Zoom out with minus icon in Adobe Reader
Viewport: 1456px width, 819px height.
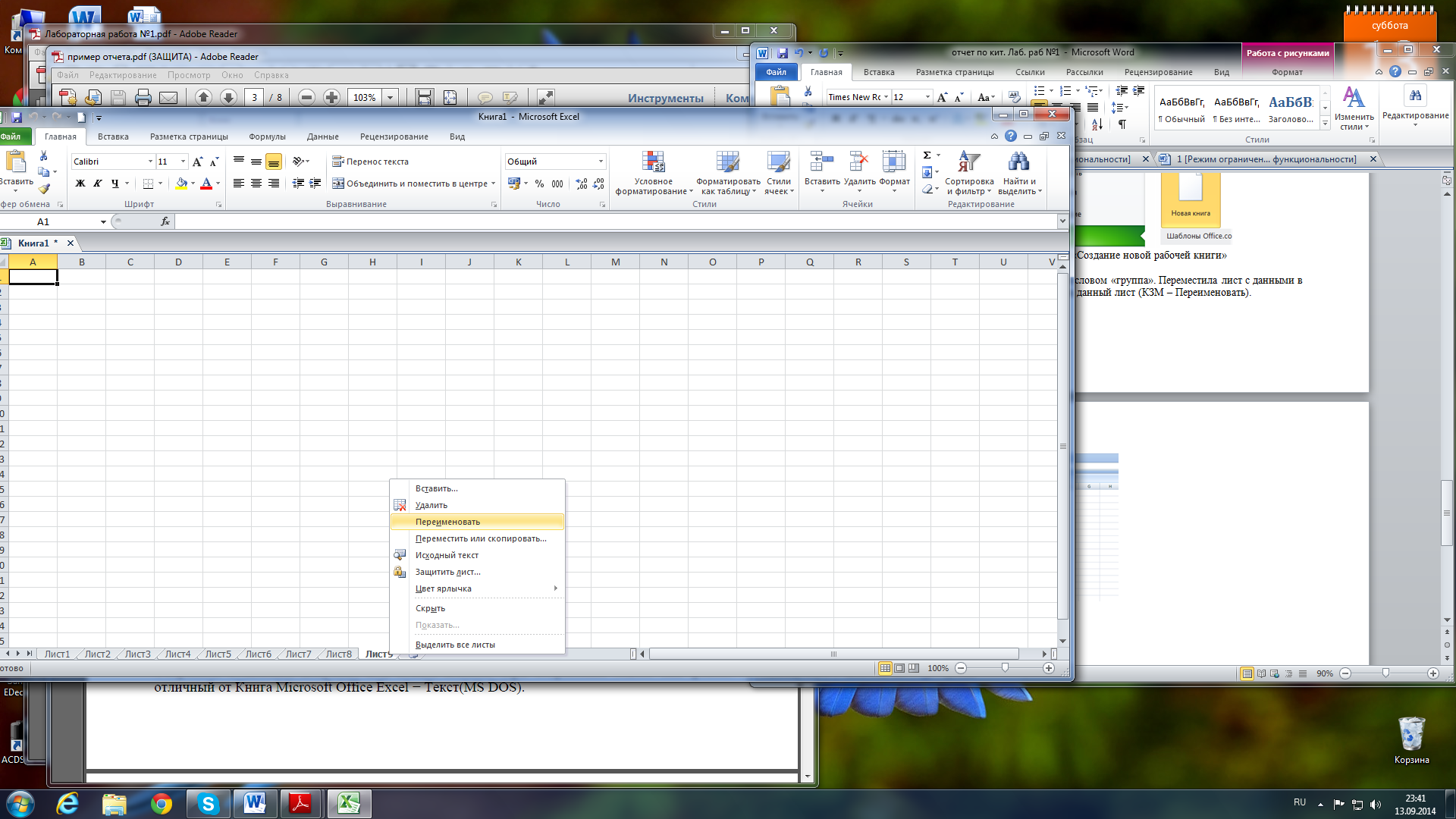(306, 97)
